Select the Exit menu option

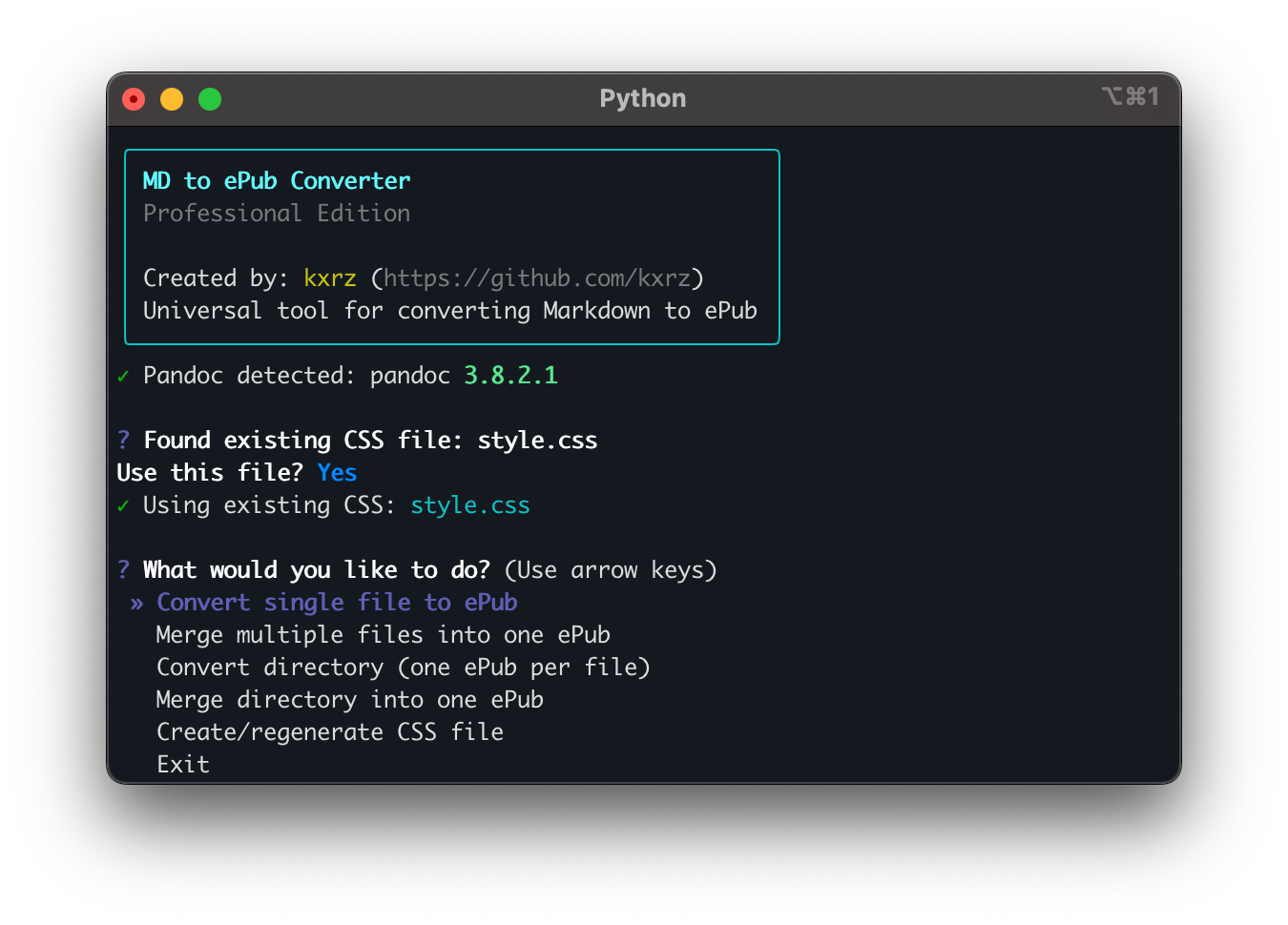point(183,765)
